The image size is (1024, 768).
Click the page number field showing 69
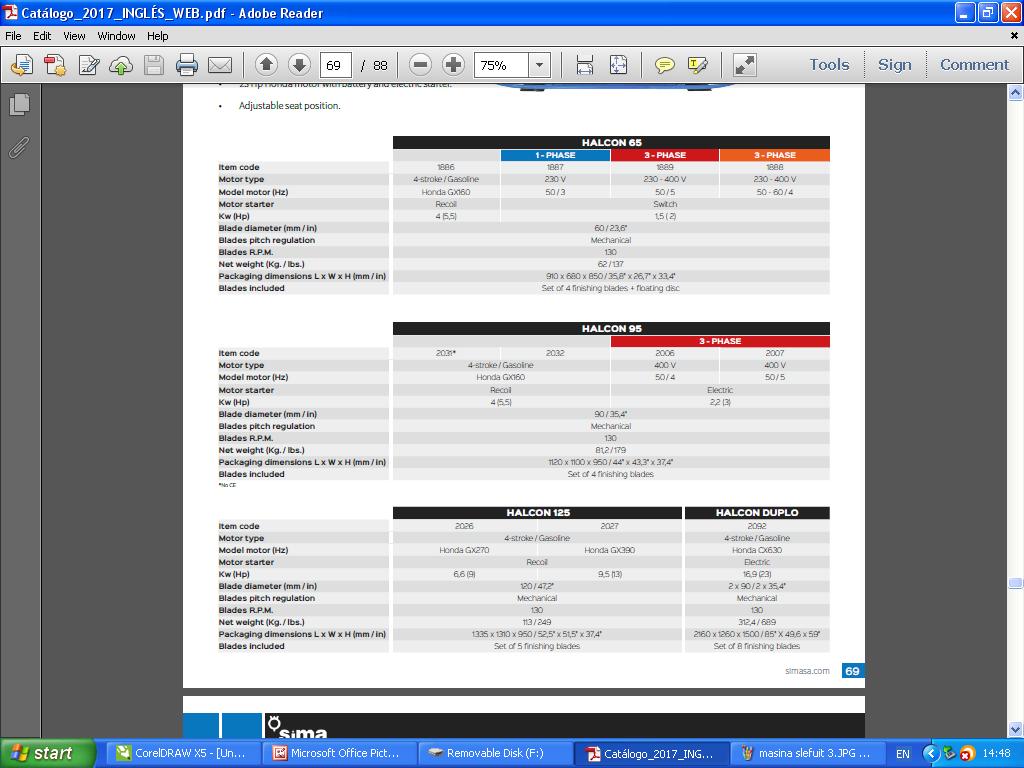pos(336,65)
